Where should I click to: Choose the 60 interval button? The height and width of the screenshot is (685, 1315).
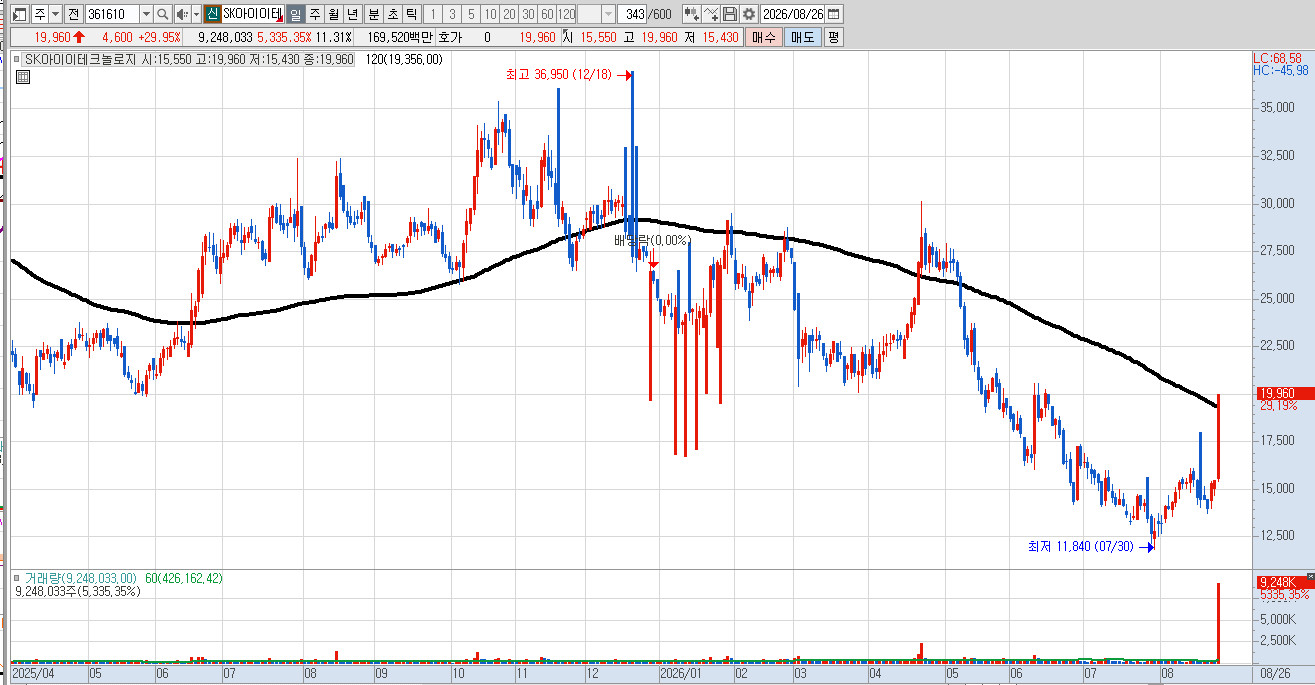coord(547,14)
